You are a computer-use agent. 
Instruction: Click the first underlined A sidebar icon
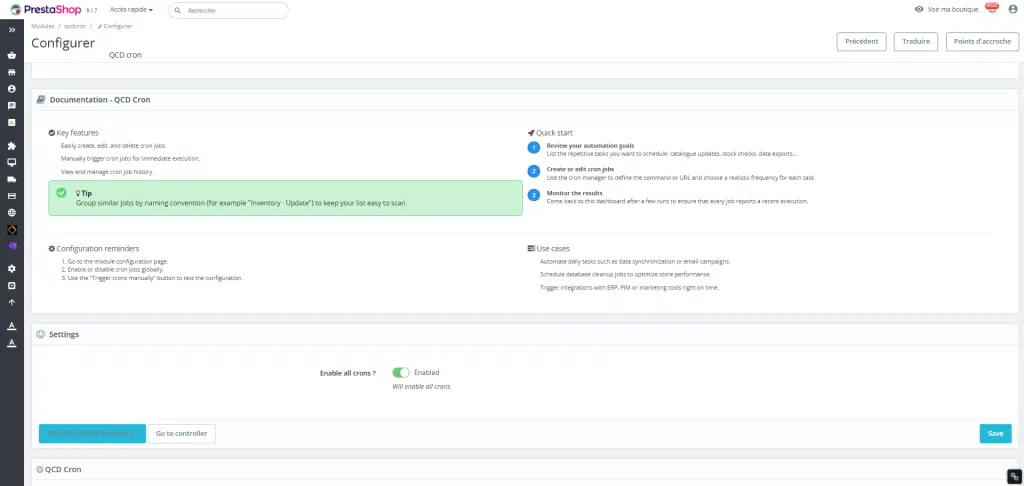[12, 326]
